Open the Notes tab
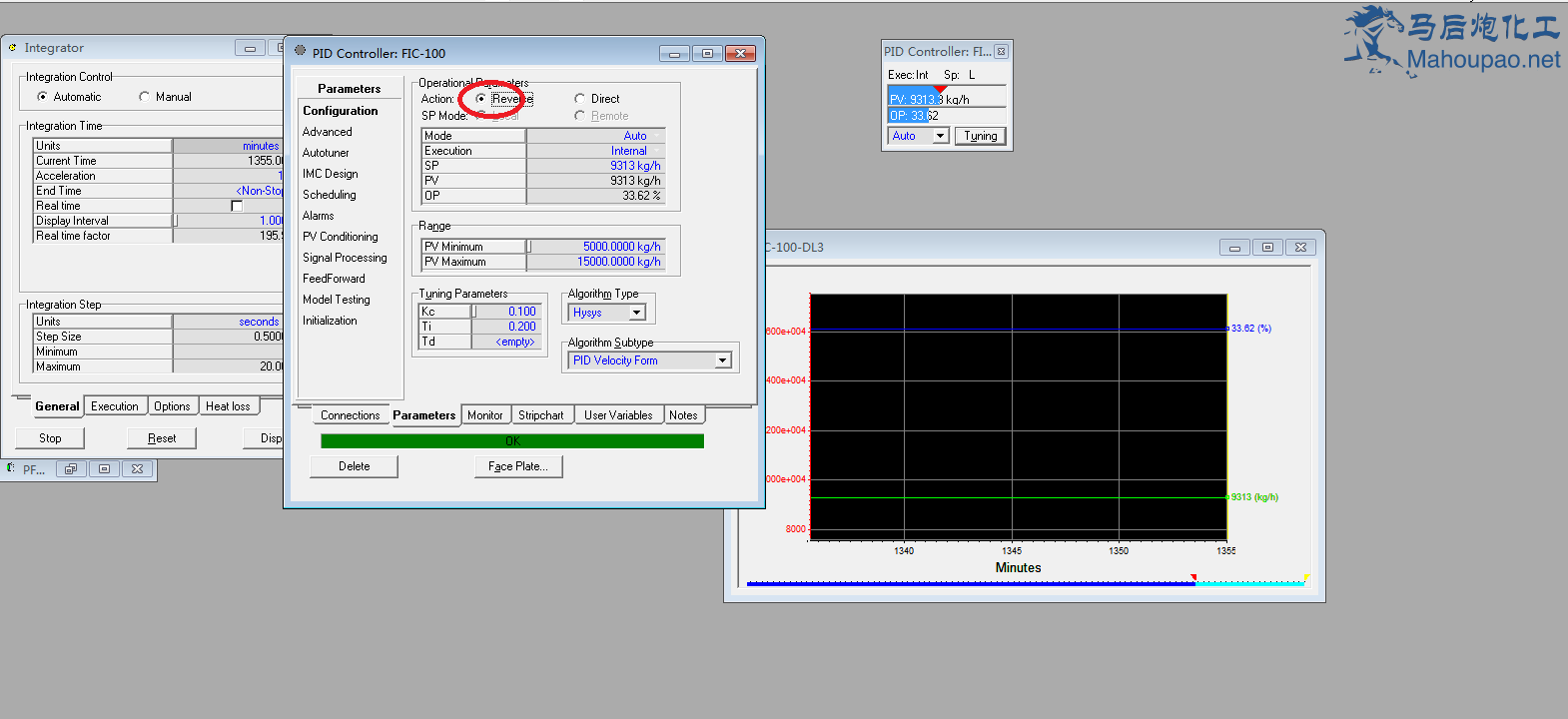 (684, 415)
